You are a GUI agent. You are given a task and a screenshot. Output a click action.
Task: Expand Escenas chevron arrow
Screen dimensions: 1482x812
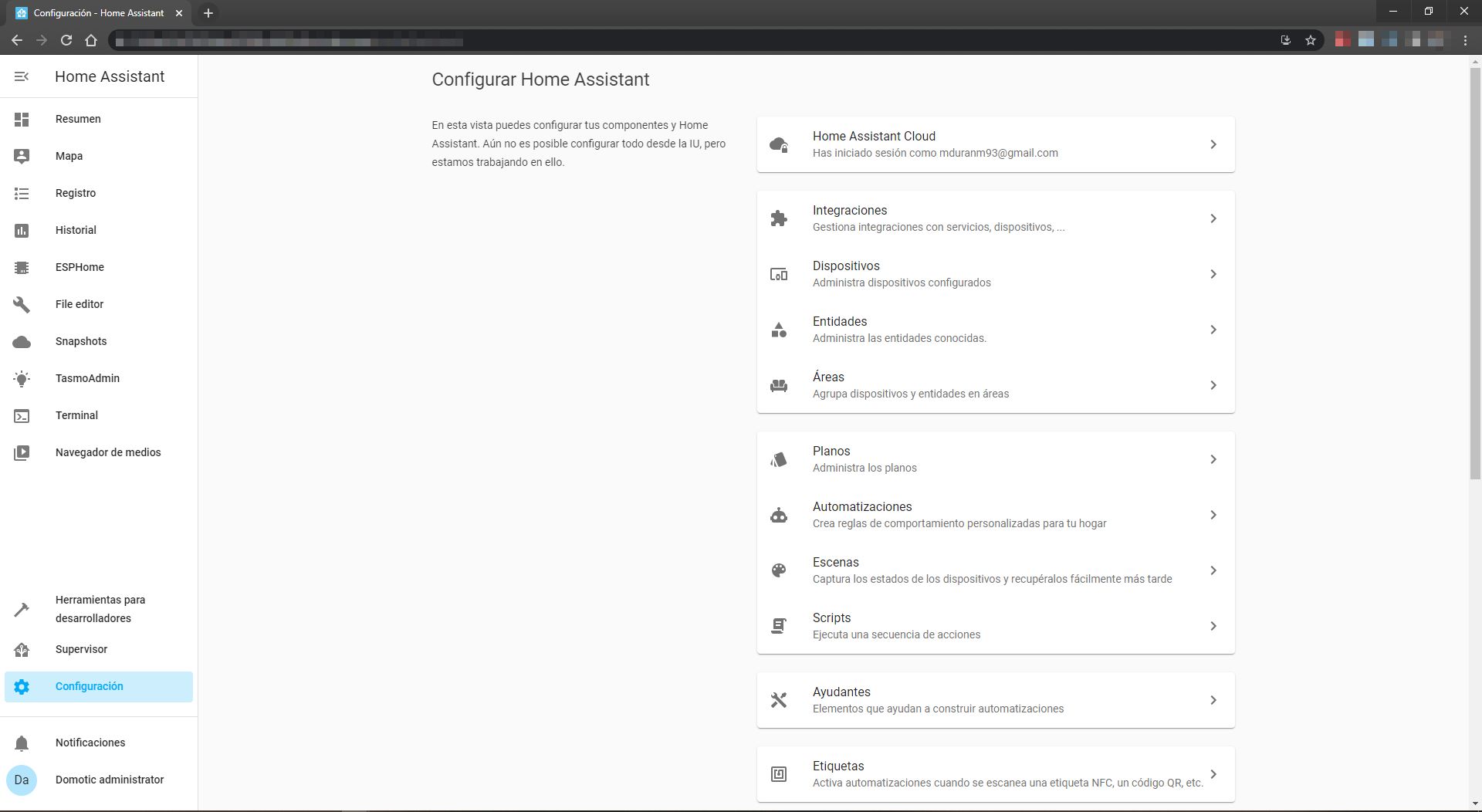[x=1213, y=570]
